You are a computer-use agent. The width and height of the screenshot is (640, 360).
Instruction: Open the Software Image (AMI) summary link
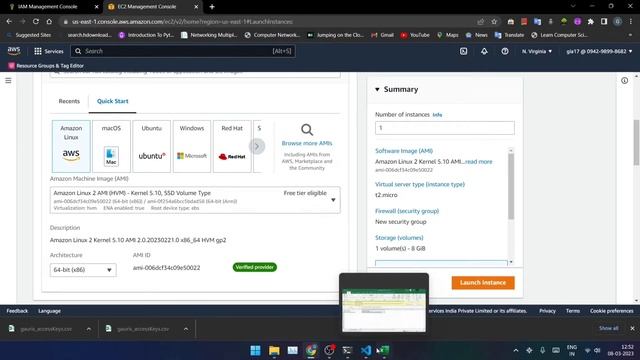tap(404, 151)
